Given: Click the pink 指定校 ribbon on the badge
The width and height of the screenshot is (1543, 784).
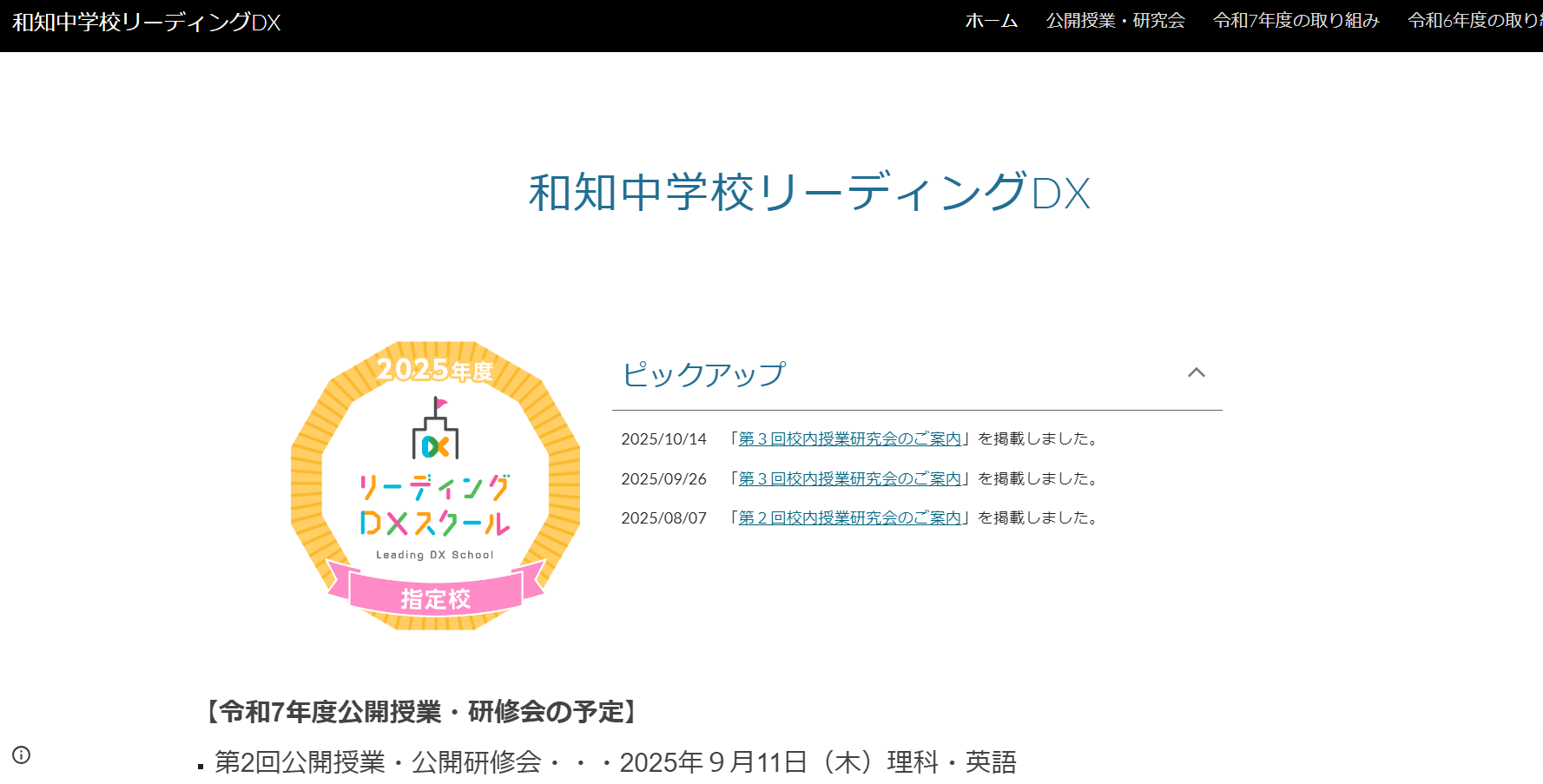Looking at the screenshot, I should pyautogui.click(x=435, y=597).
